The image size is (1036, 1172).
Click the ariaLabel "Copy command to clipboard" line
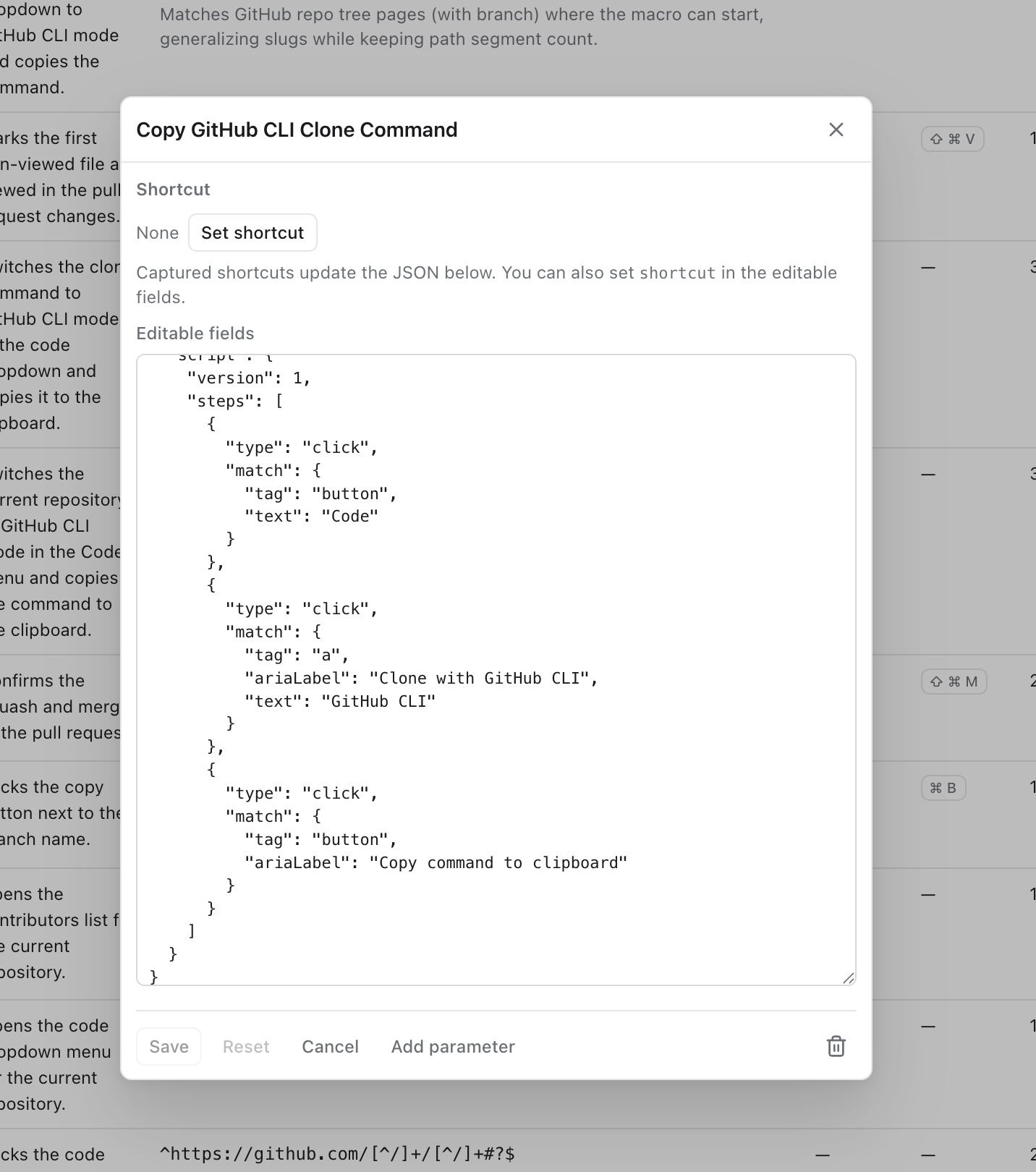(436, 862)
